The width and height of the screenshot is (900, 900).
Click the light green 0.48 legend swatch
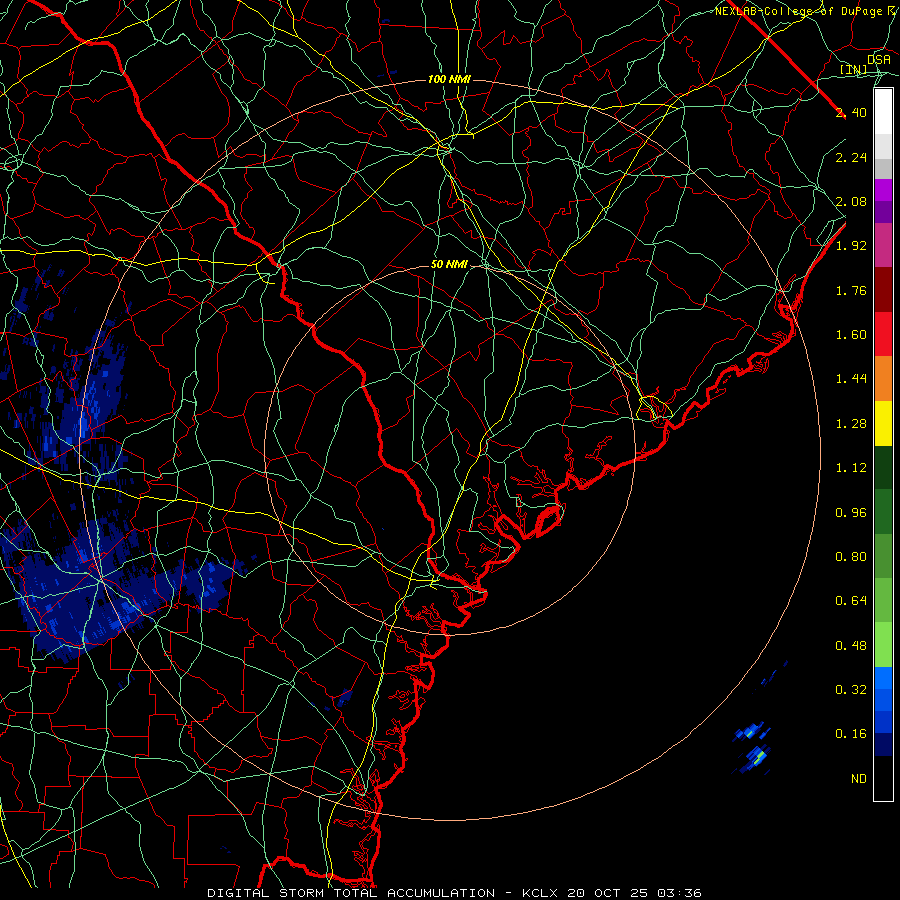point(883,645)
